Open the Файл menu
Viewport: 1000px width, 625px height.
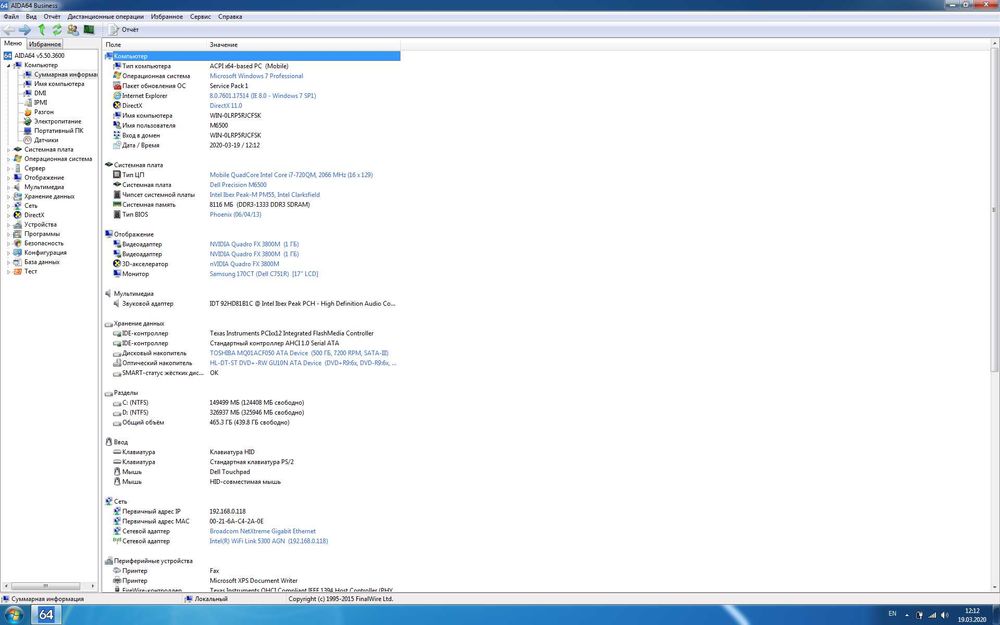point(11,17)
